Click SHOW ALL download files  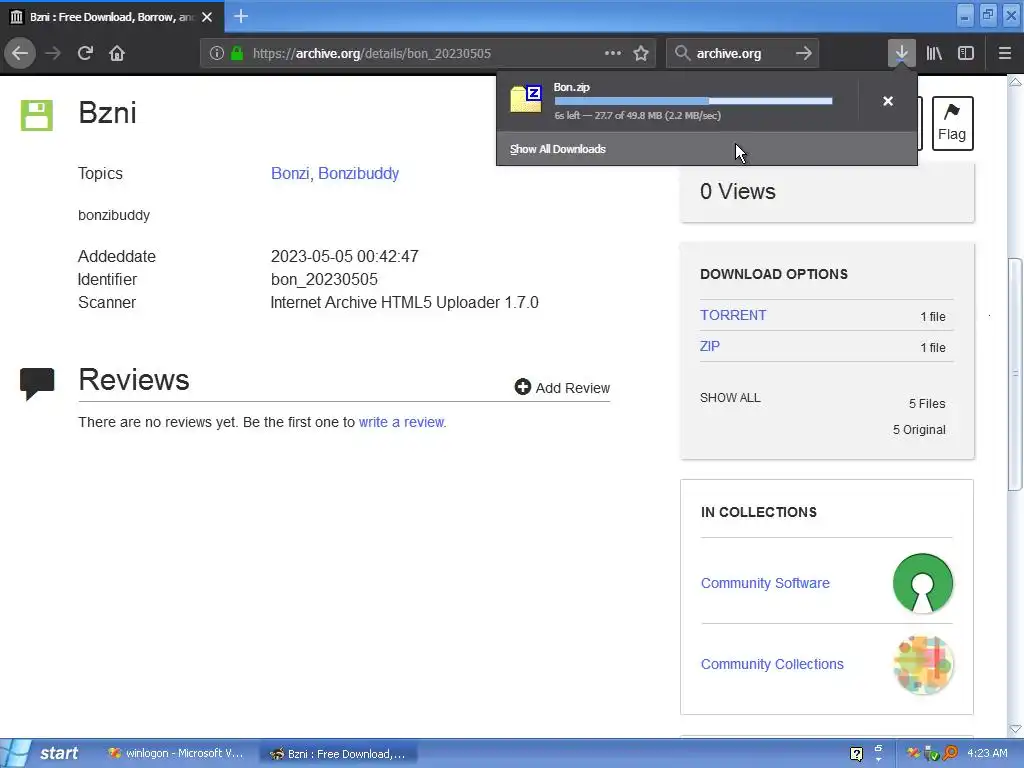pyautogui.click(x=730, y=398)
